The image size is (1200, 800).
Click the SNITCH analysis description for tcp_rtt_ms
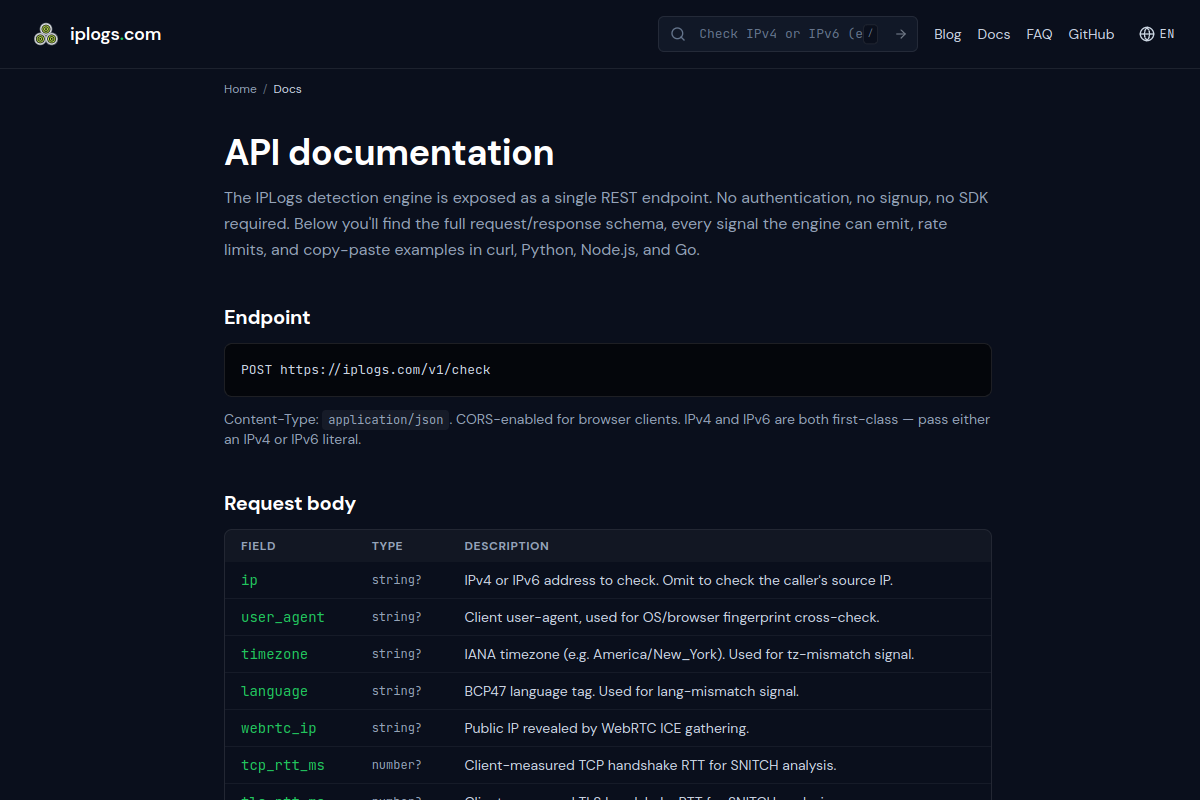[x=651, y=765]
